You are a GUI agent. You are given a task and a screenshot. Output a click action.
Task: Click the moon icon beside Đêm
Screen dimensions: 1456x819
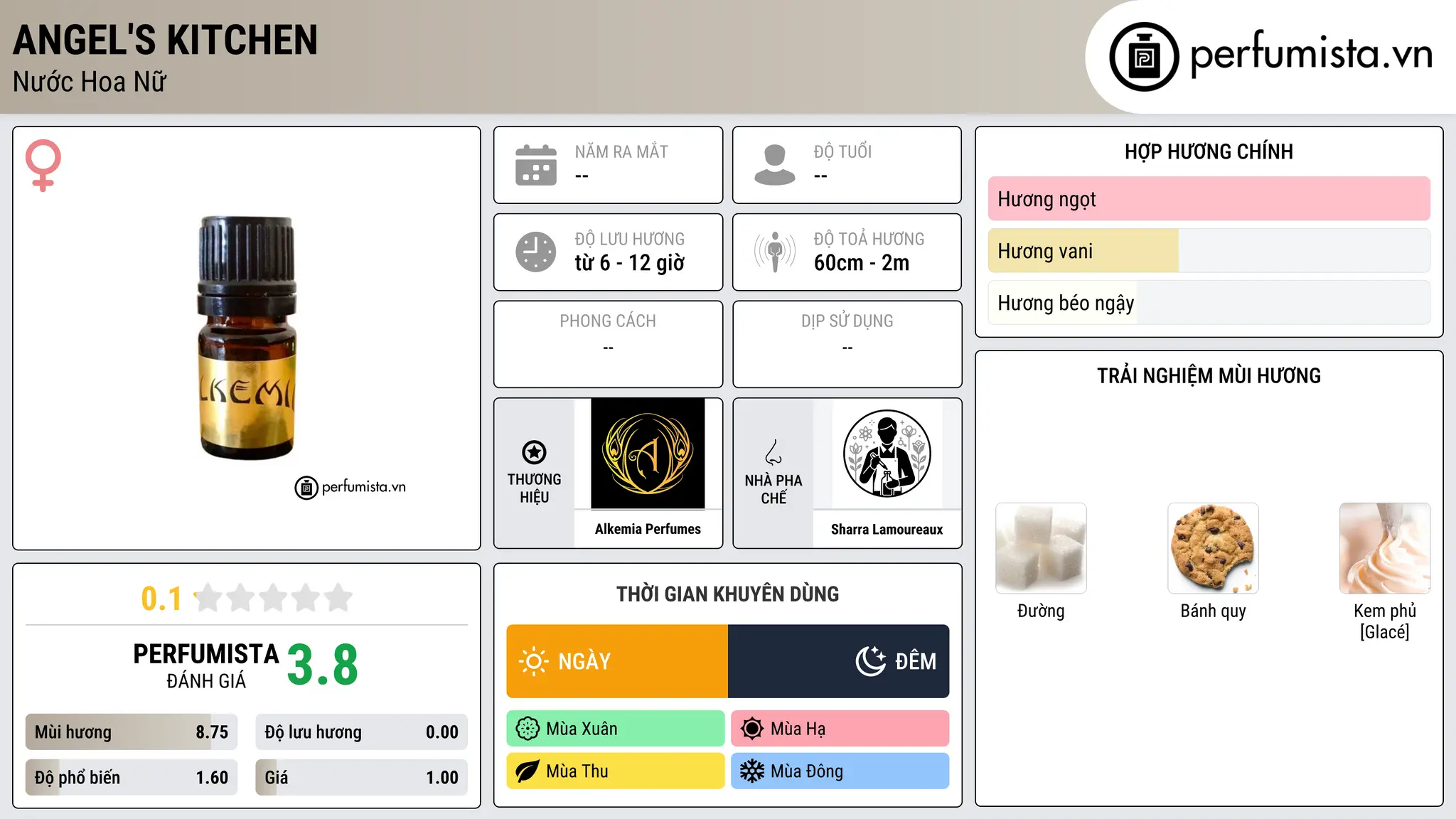click(871, 661)
